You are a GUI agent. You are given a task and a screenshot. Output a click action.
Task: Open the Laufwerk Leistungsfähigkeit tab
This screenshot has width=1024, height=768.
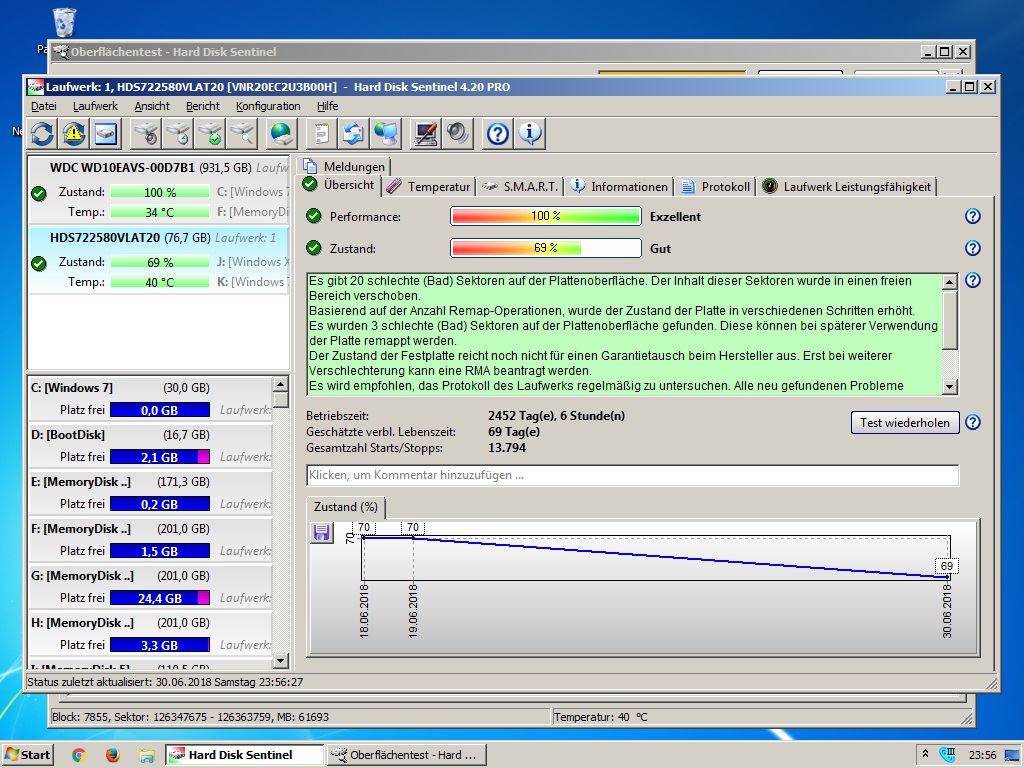(x=847, y=187)
